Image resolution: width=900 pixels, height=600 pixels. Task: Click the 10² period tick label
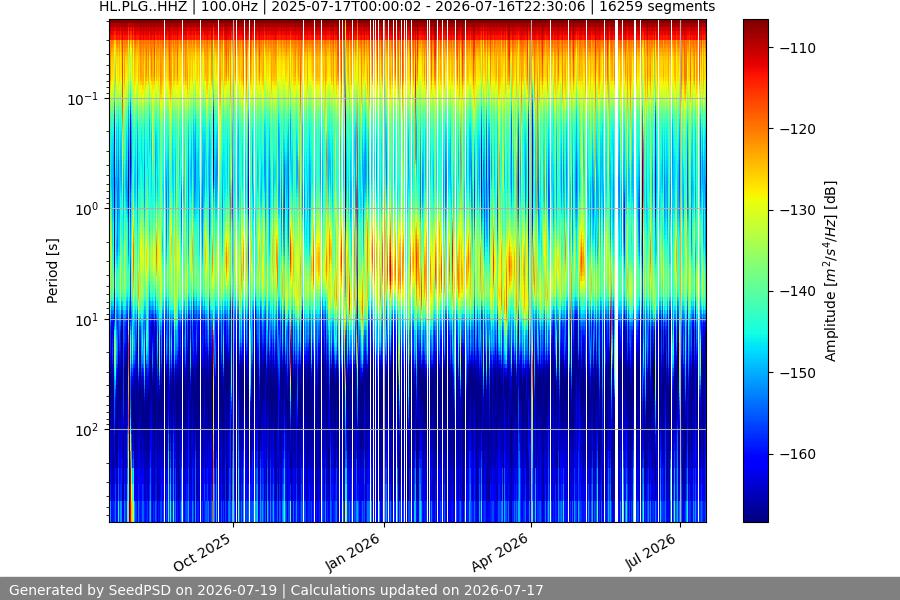[x=87, y=431]
